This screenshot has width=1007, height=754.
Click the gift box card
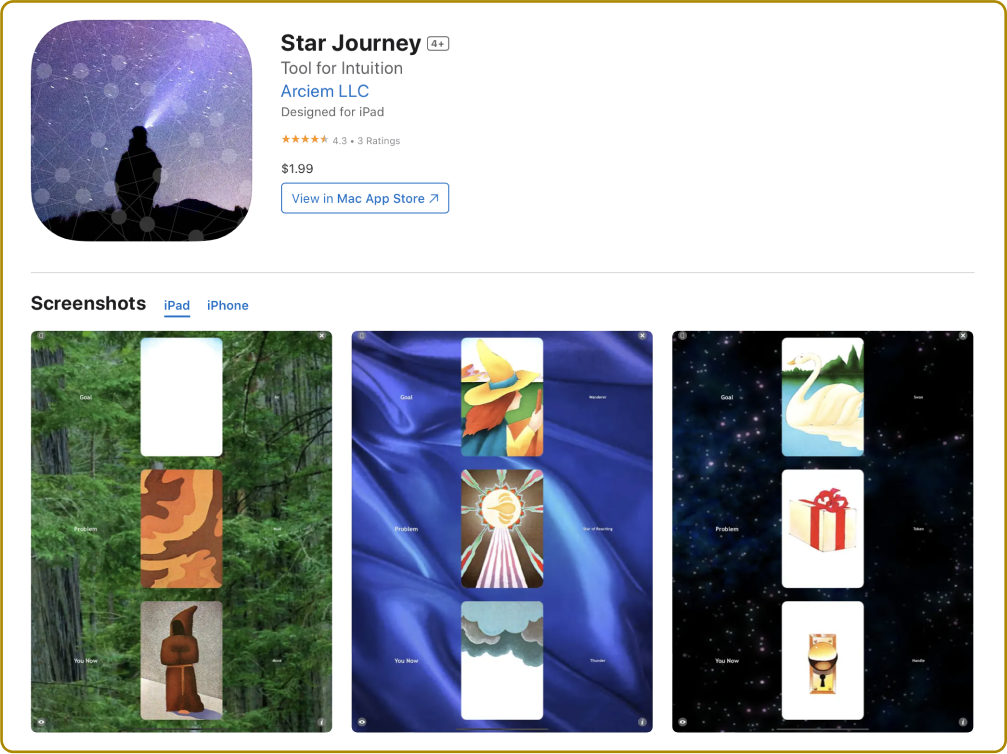tap(822, 529)
